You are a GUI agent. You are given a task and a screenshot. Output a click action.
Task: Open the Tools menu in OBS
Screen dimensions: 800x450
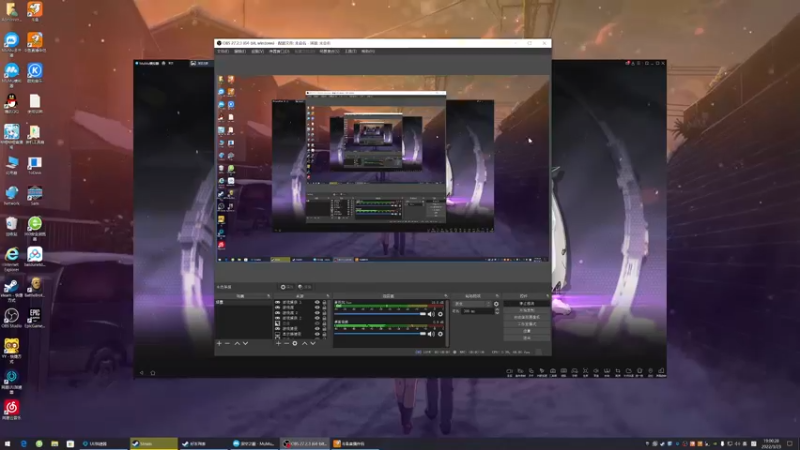[x=351, y=52]
